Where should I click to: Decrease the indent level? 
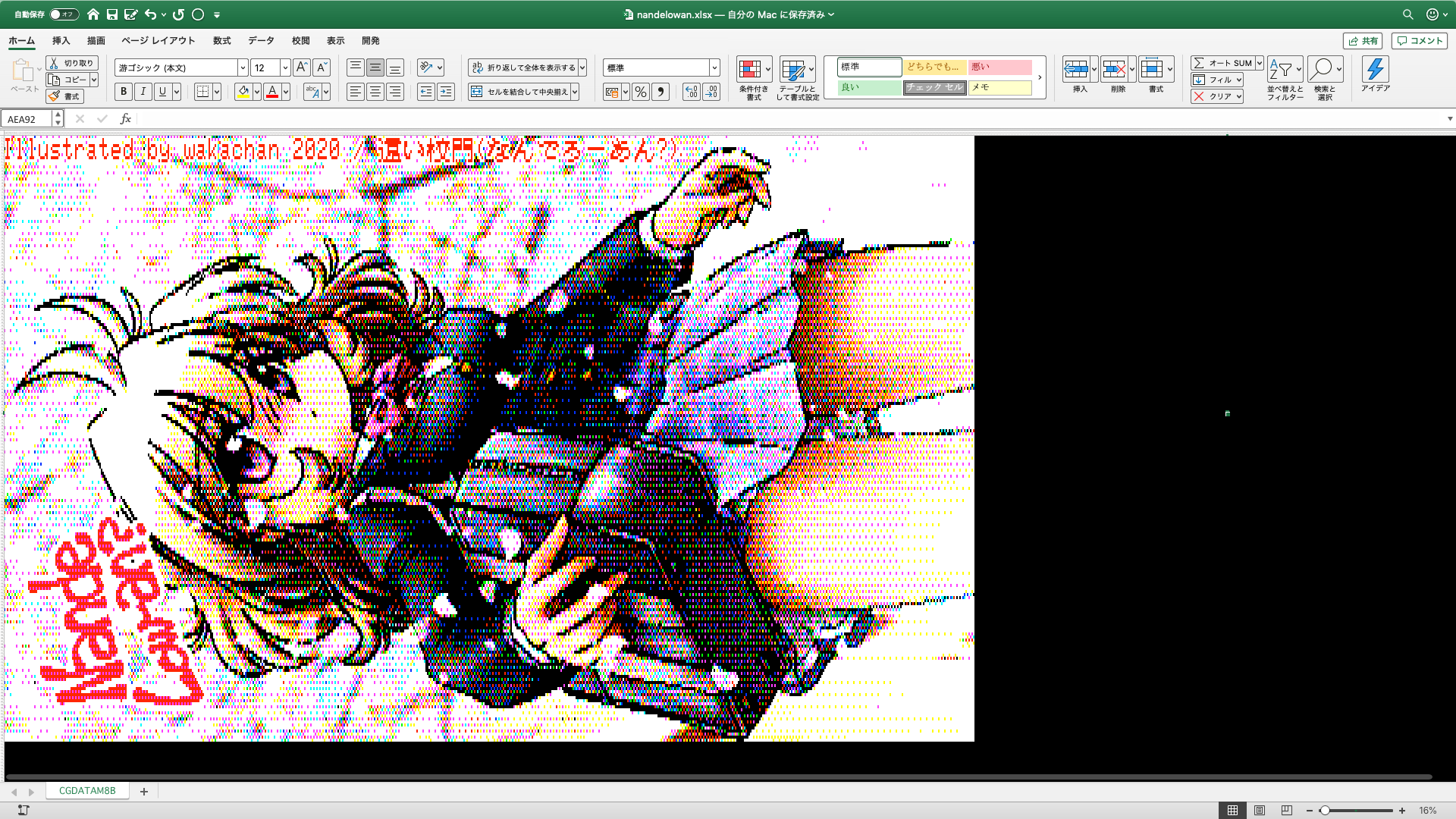click(x=426, y=92)
